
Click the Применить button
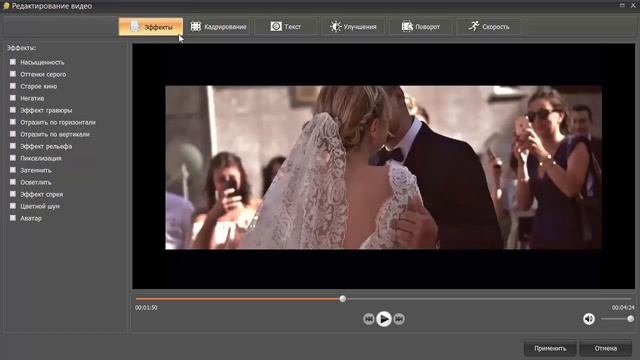click(x=550, y=348)
